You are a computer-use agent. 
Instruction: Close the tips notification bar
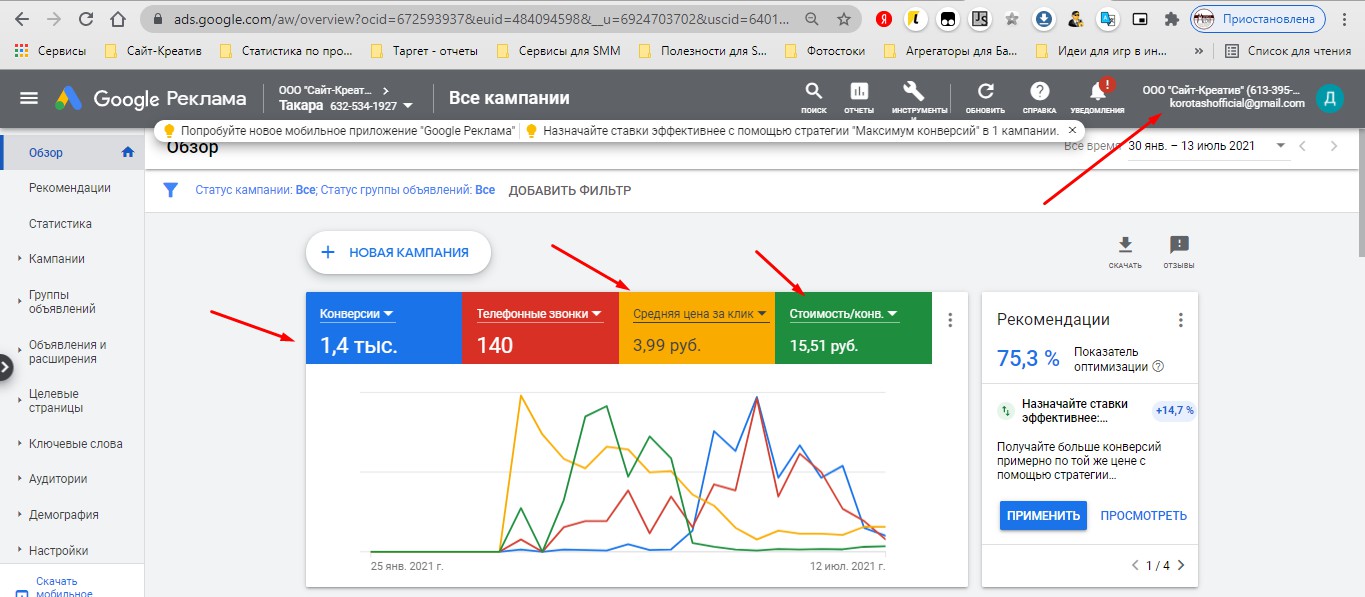pos(1073,130)
